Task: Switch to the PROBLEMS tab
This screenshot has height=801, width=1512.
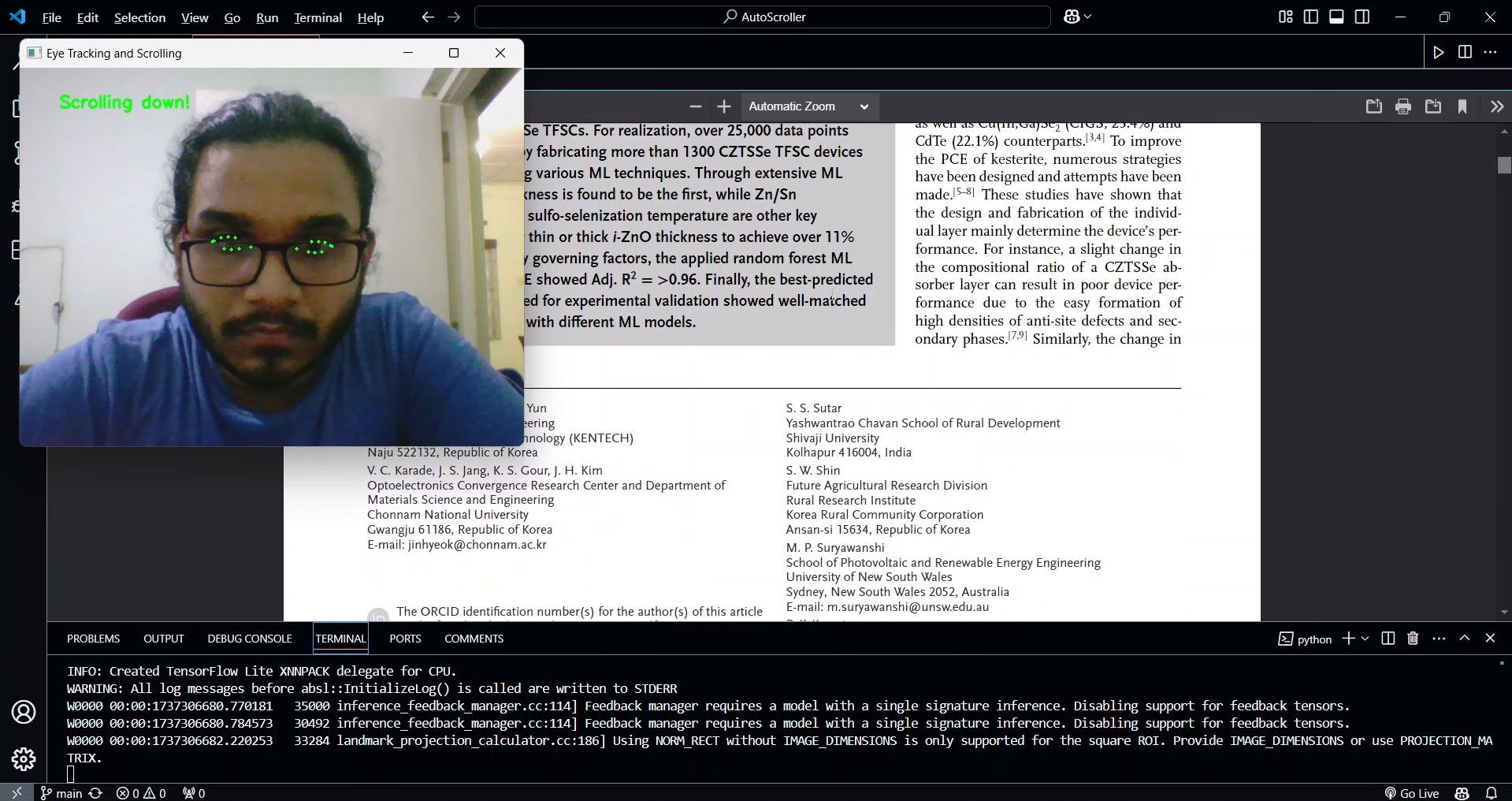Action: [93, 639]
